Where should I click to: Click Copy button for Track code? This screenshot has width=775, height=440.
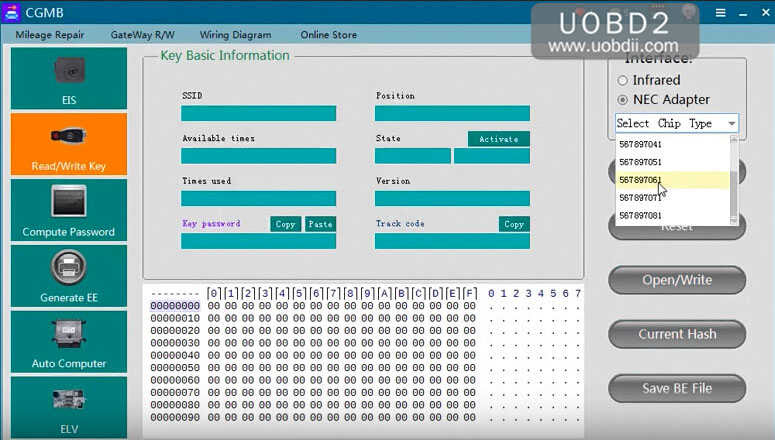[x=514, y=224]
